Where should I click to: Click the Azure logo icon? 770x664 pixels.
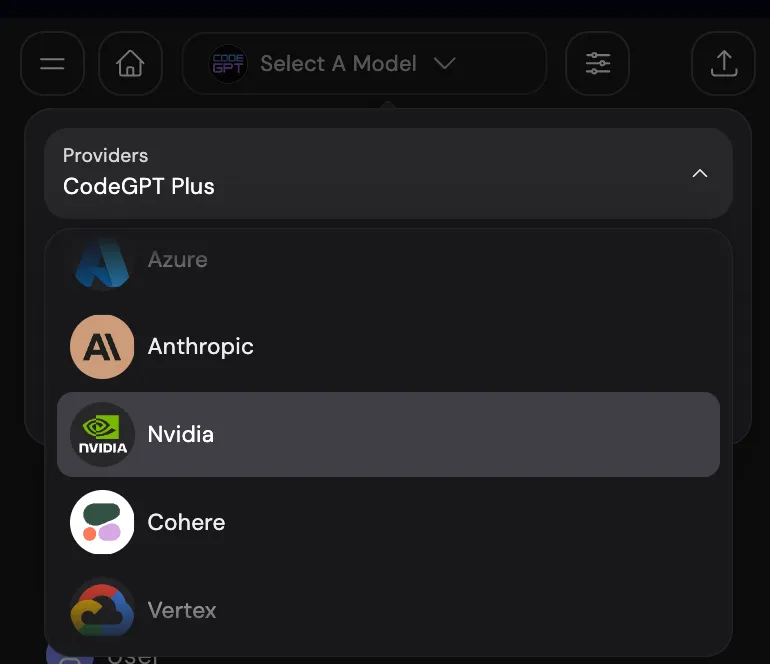coord(102,262)
